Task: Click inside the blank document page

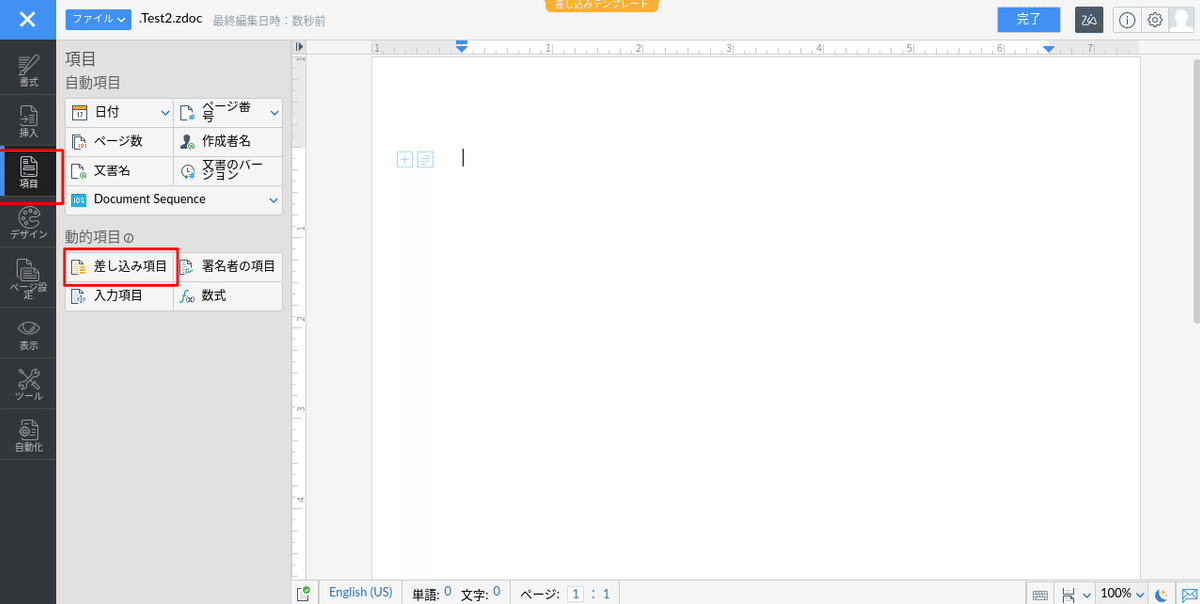Action: pos(756,320)
